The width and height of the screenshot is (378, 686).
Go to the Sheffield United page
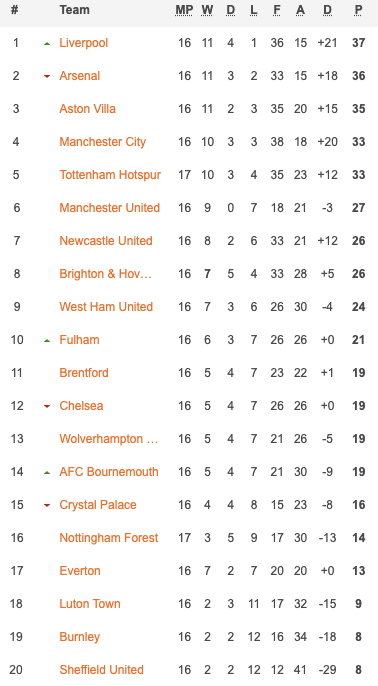pos(102,670)
